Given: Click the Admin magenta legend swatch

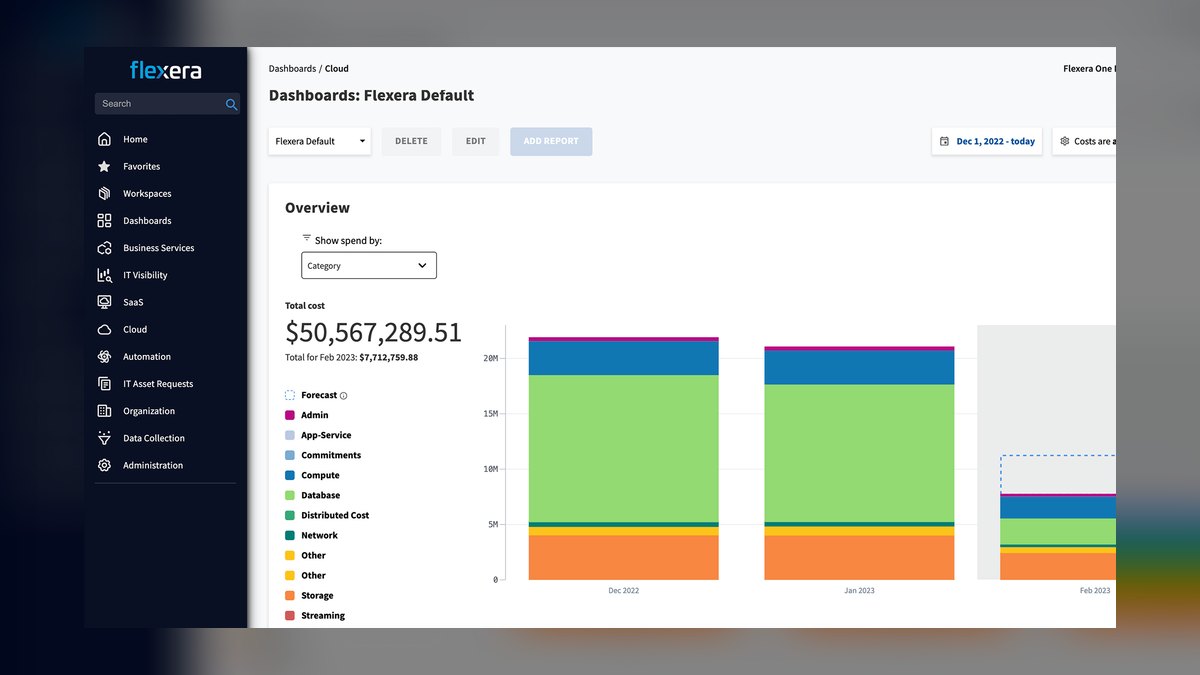Looking at the screenshot, I should (290, 415).
